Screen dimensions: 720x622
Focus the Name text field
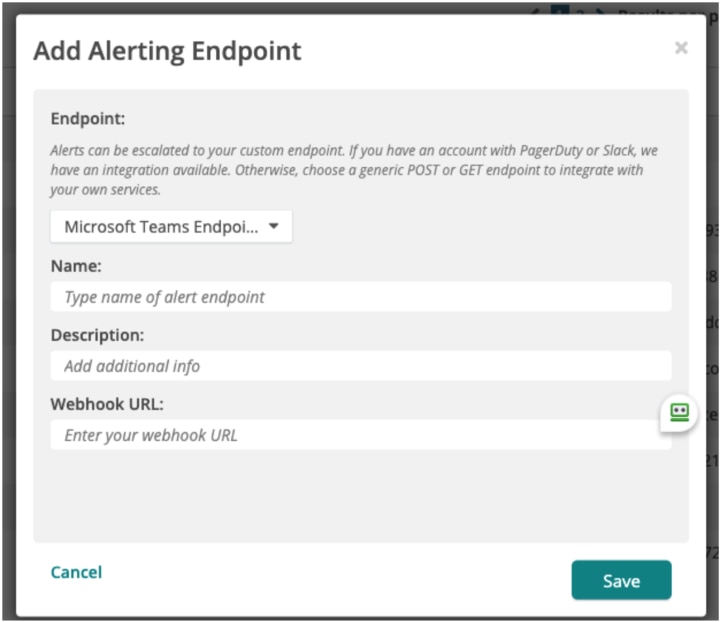click(x=360, y=297)
